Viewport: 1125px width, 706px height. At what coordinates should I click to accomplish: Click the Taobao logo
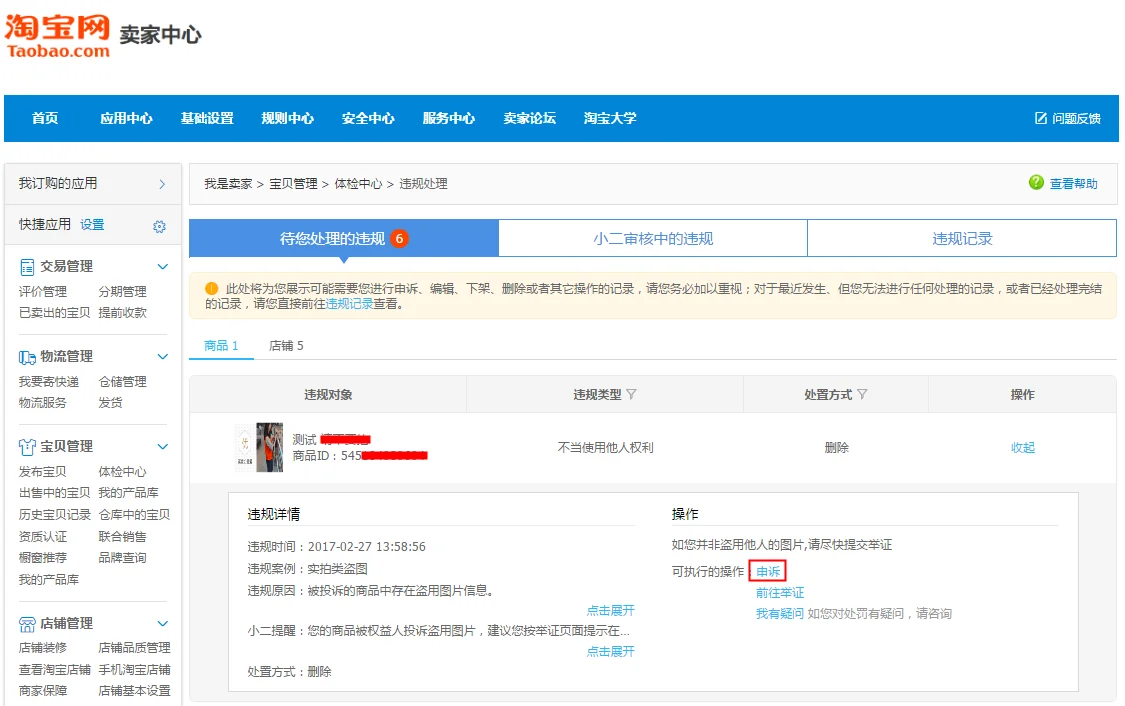pos(57,35)
